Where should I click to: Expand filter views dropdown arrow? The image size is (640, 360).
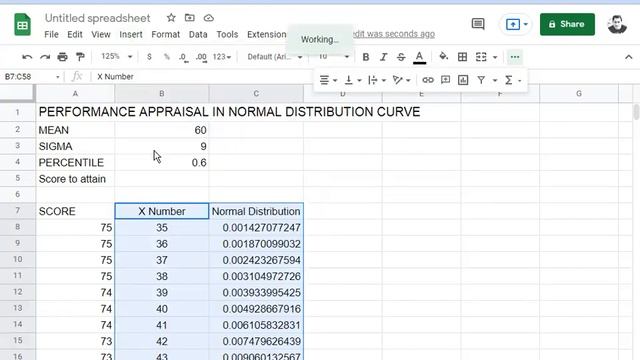pos(495,80)
